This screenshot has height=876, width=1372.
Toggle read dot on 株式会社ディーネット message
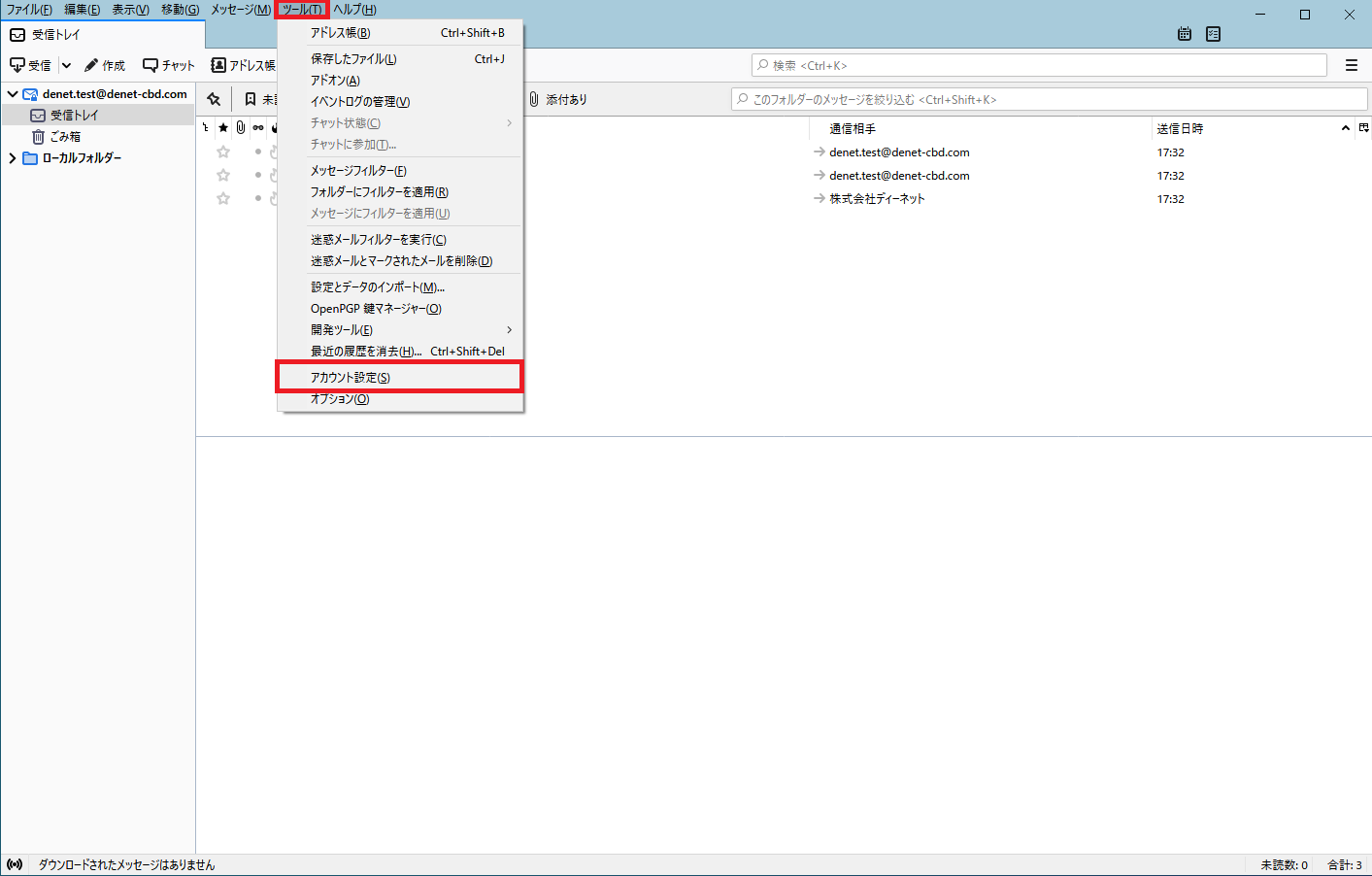coord(258,199)
